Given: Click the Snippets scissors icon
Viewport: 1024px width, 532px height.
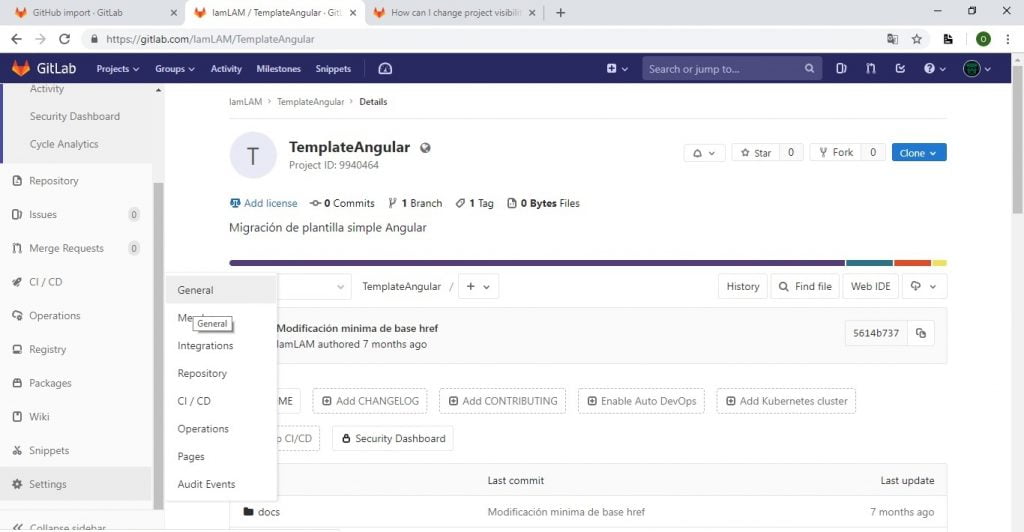Looking at the screenshot, I should point(17,450).
